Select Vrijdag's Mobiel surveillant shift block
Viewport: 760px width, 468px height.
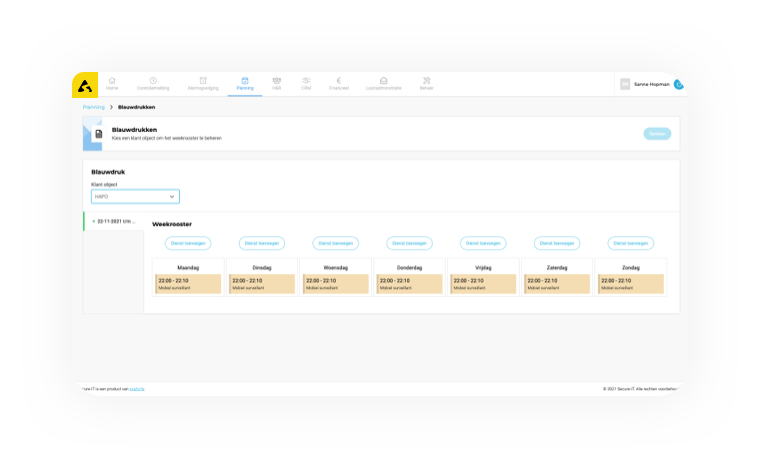[x=483, y=287]
